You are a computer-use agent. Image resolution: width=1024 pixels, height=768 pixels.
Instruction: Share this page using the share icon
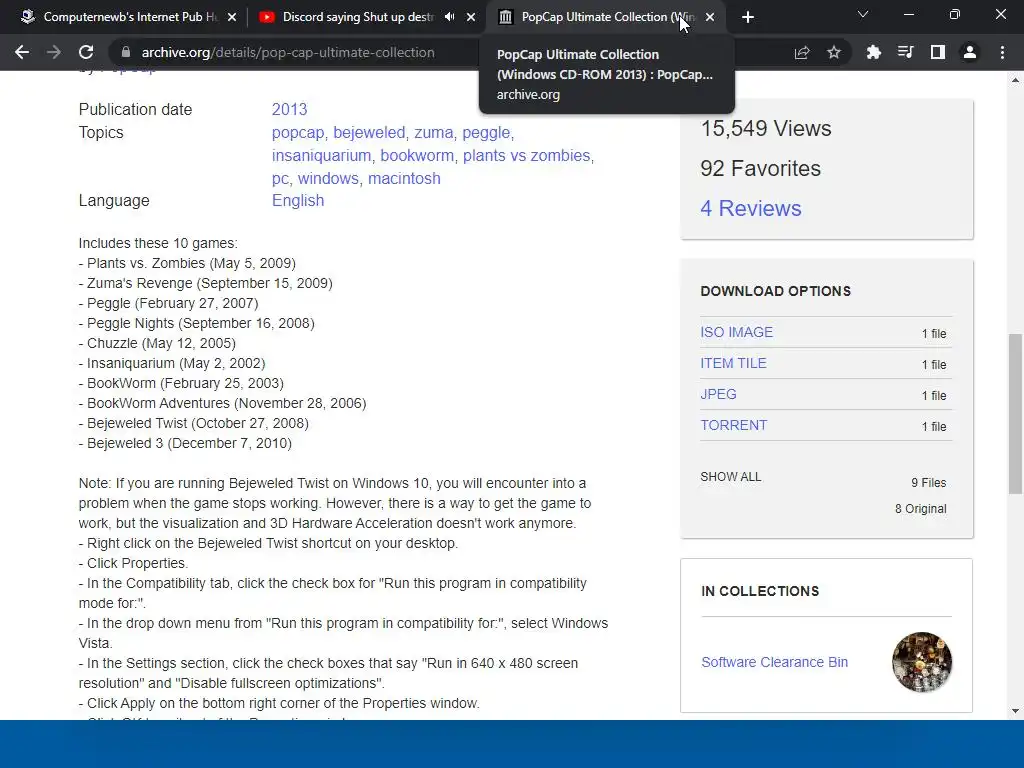[x=802, y=52]
